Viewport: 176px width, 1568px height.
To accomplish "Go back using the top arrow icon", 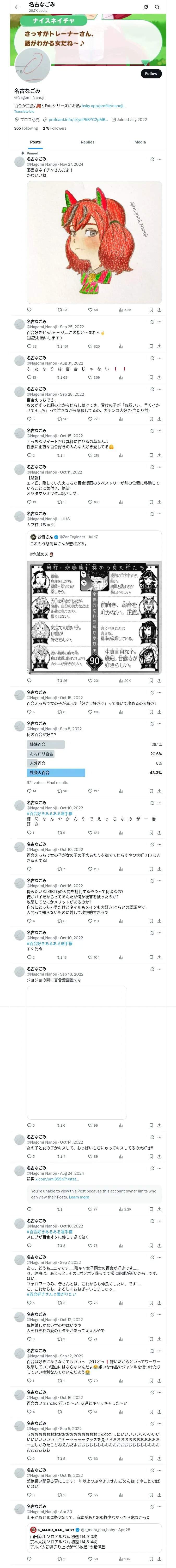I will (x=16, y=7).
